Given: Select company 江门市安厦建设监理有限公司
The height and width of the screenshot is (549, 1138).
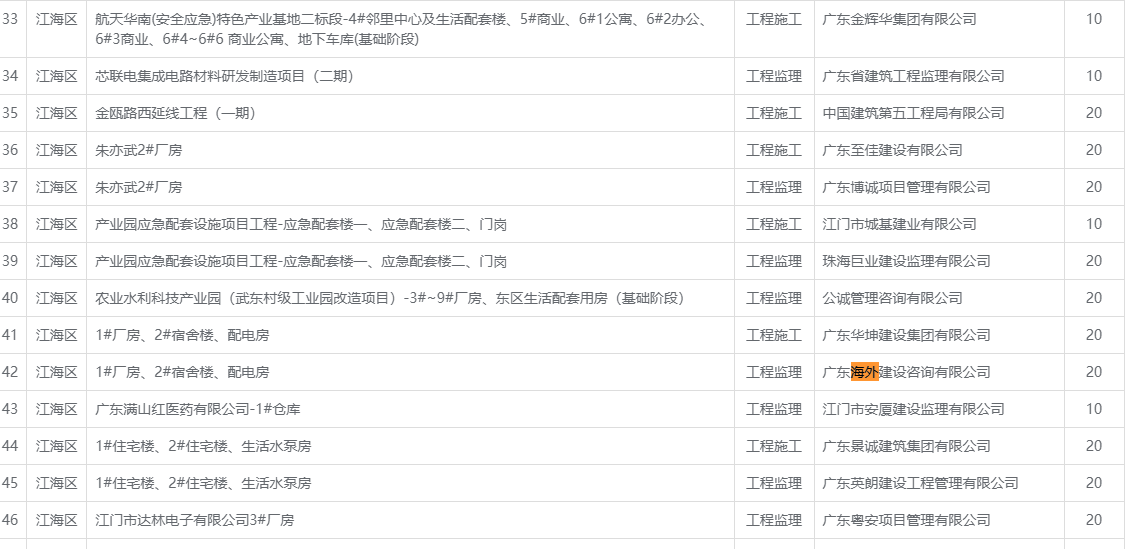Looking at the screenshot, I should click(912, 409).
